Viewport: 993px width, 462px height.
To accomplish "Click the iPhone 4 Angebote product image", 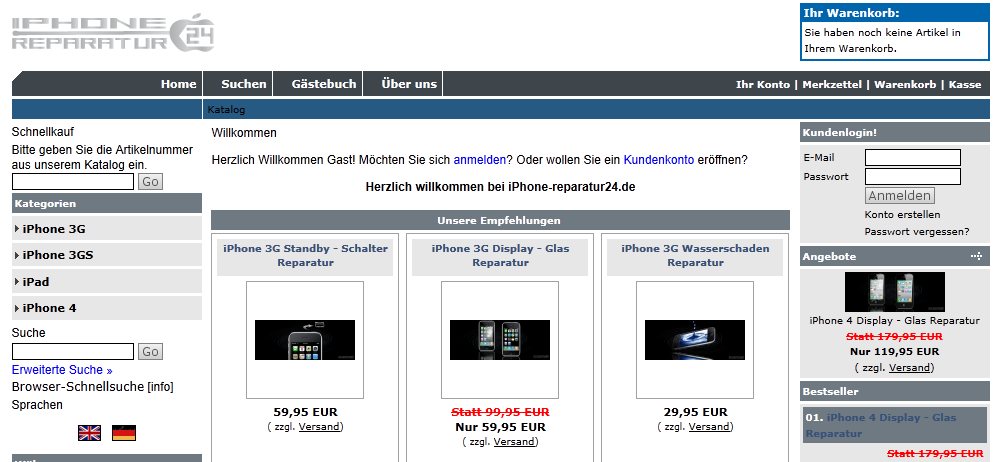I will pyautogui.click(x=895, y=292).
